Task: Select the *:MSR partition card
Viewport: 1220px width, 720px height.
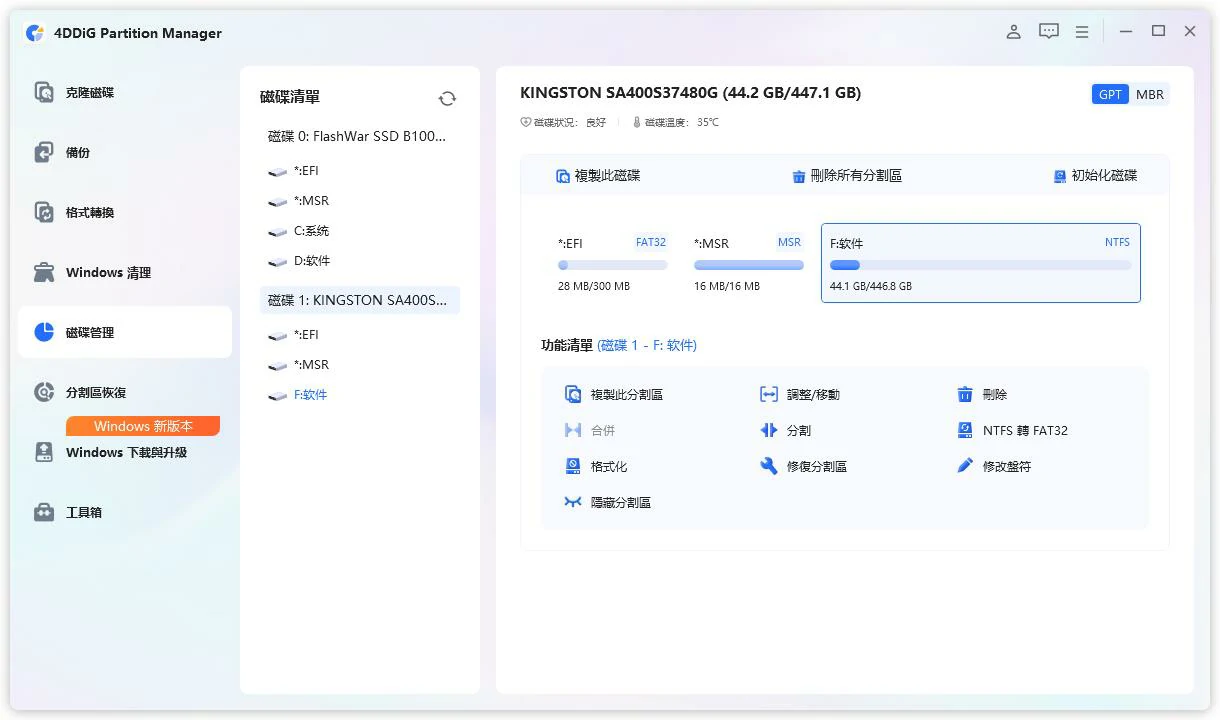Action: [x=748, y=264]
